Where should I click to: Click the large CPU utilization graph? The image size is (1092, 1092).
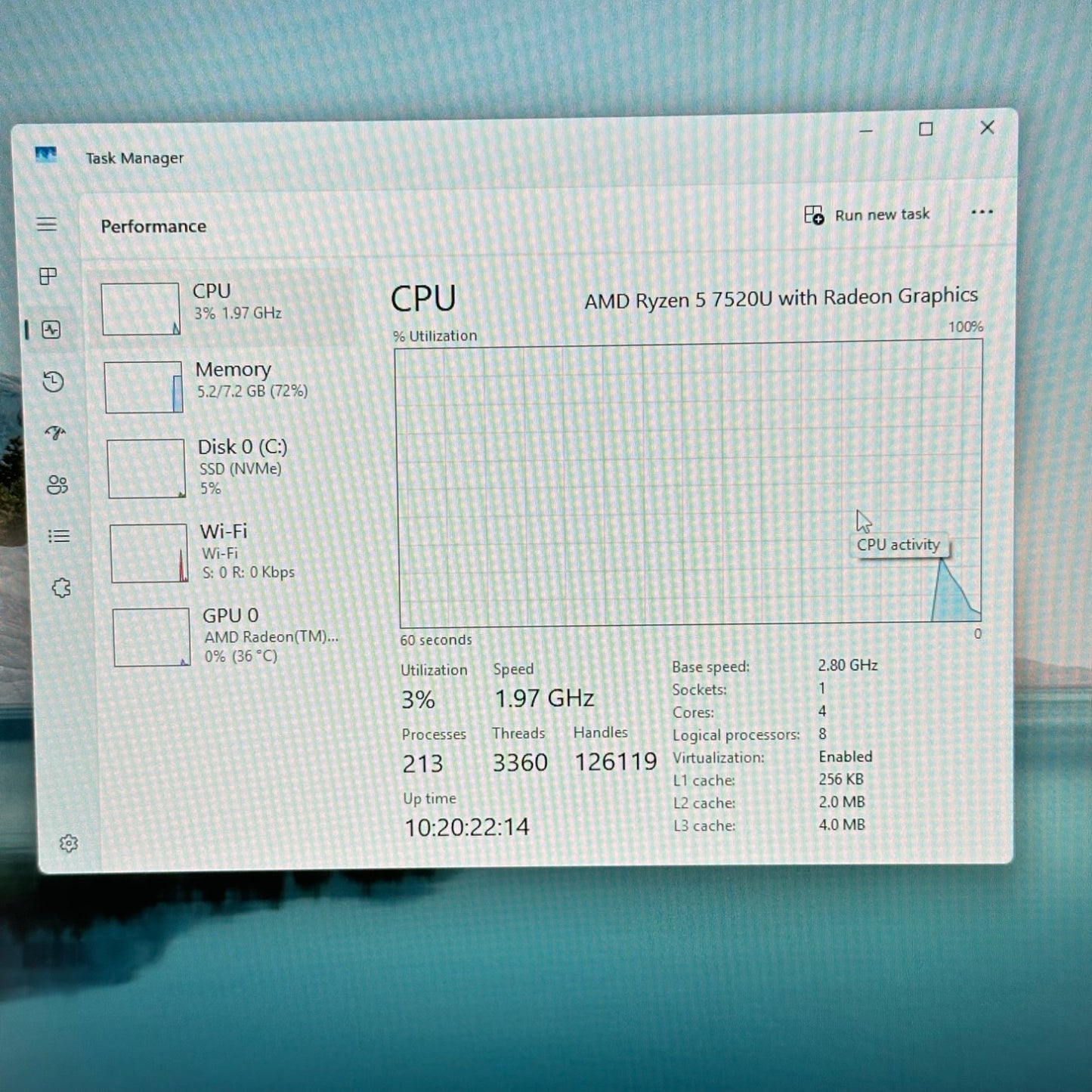point(689,483)
